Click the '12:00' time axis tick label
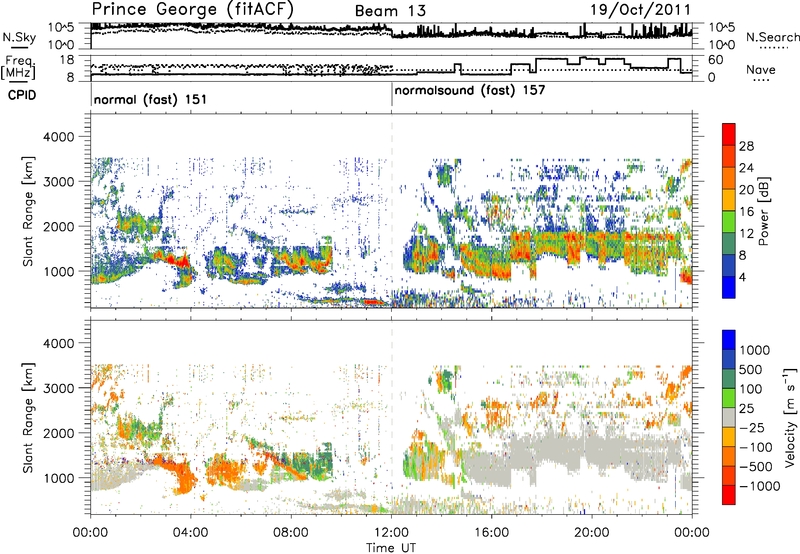 [391, 533]
